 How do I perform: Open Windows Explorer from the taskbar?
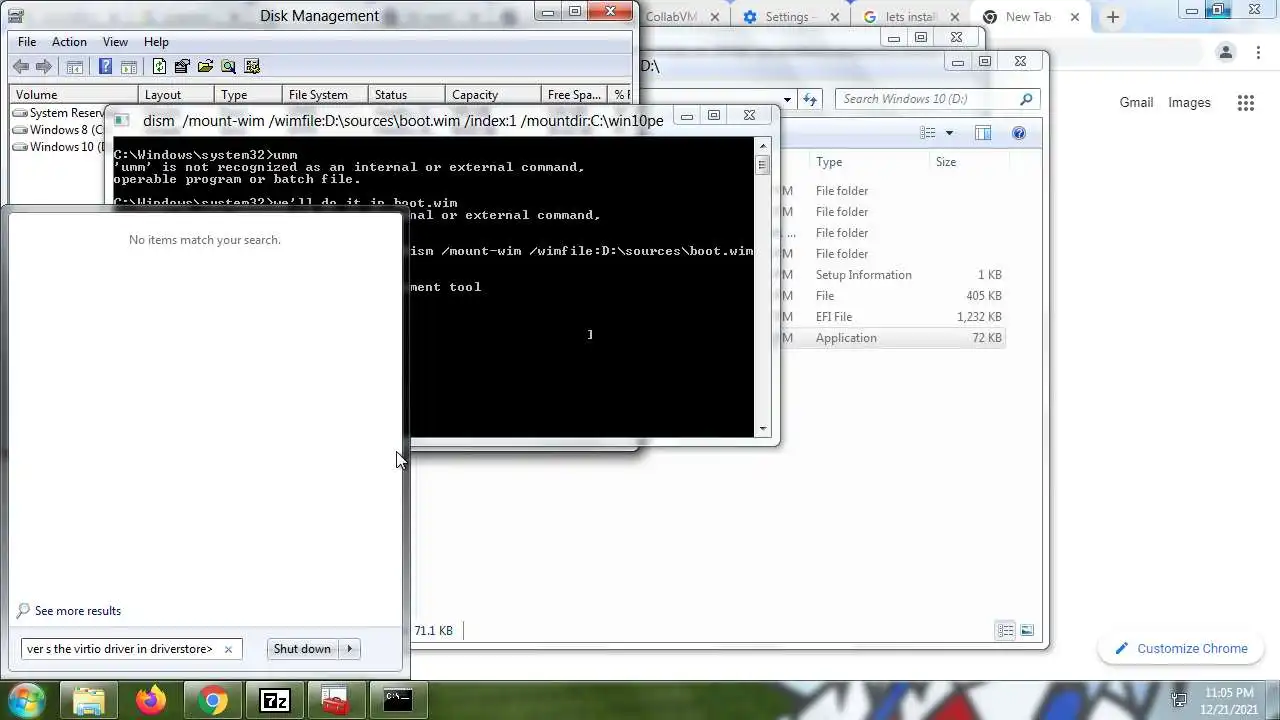pyautogui.click(x=89, y=701)
